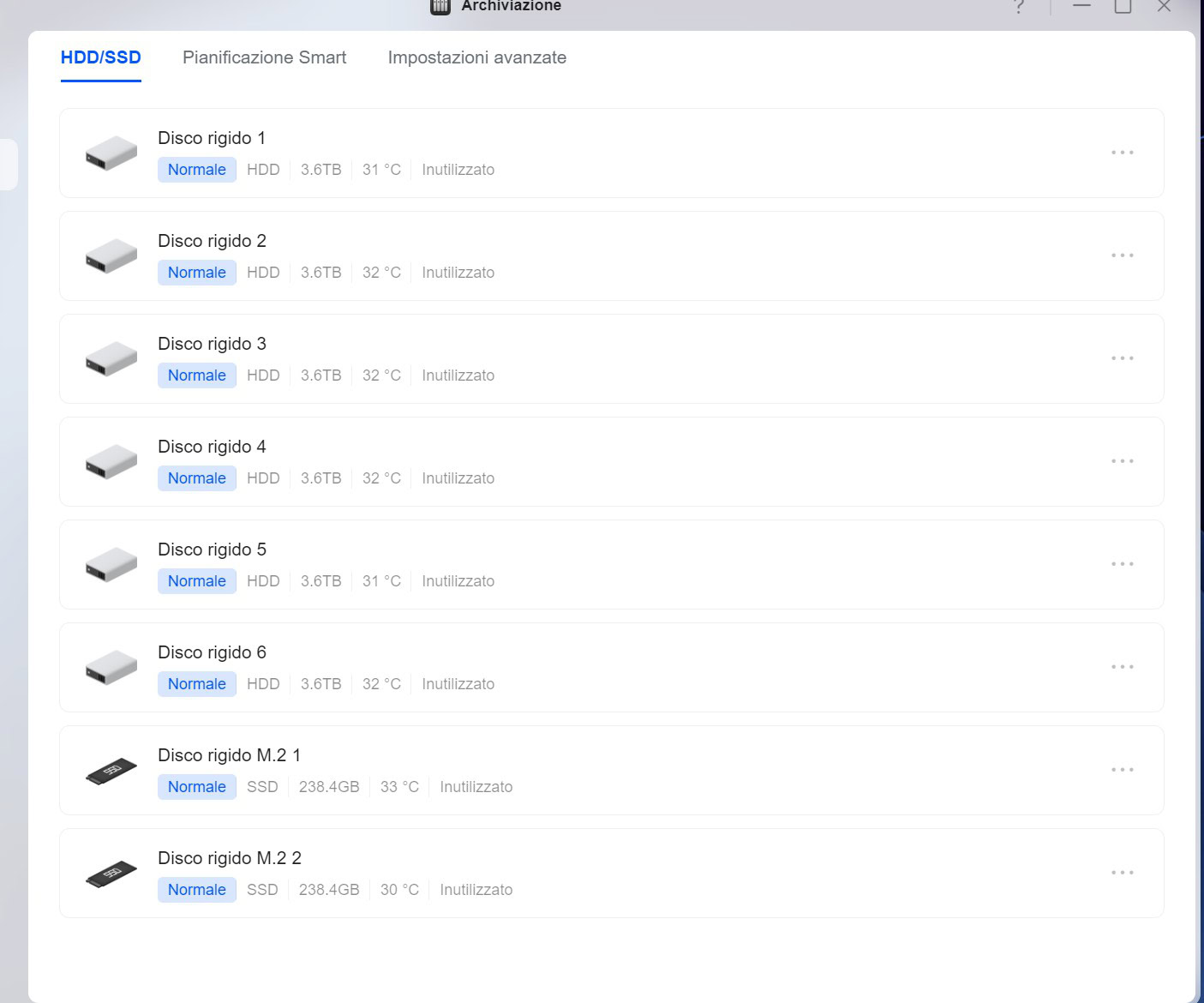Click the Disco rigido M.2 2 SSD icon
1204x1003 pixels.
coord(111,874)
